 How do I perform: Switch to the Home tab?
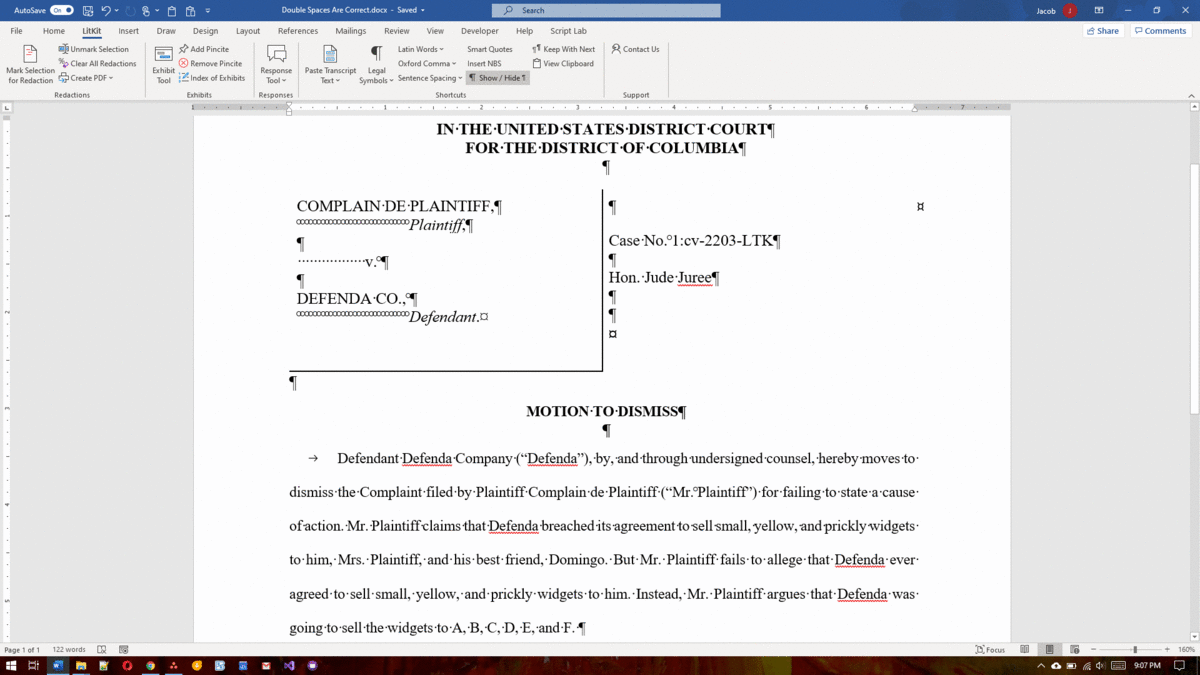coord(54,31)
